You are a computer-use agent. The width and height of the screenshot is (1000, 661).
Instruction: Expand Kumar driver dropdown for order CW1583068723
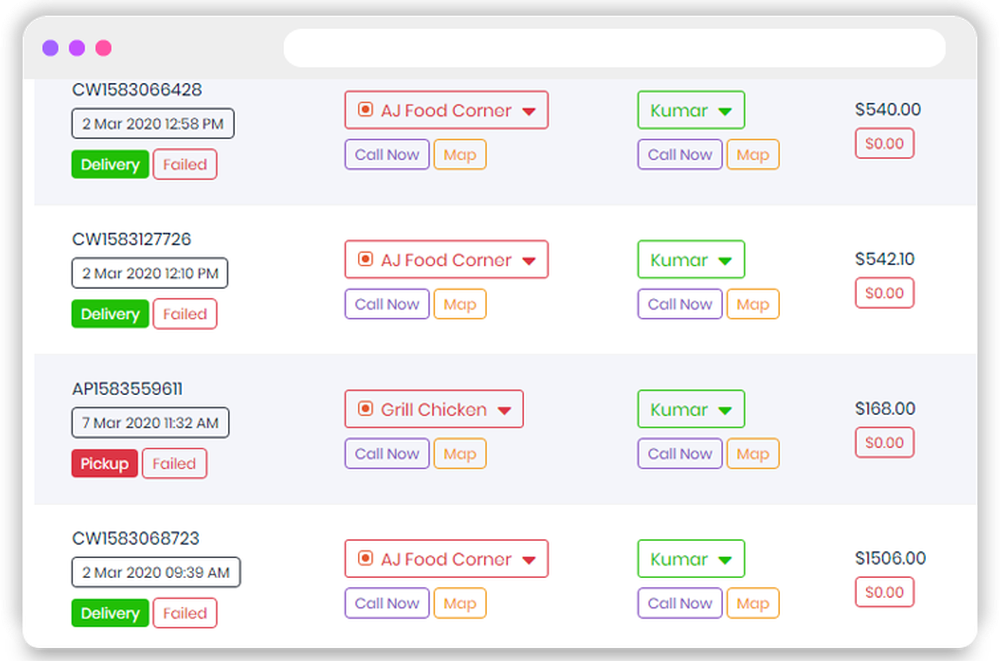click(x=691, y=559)
